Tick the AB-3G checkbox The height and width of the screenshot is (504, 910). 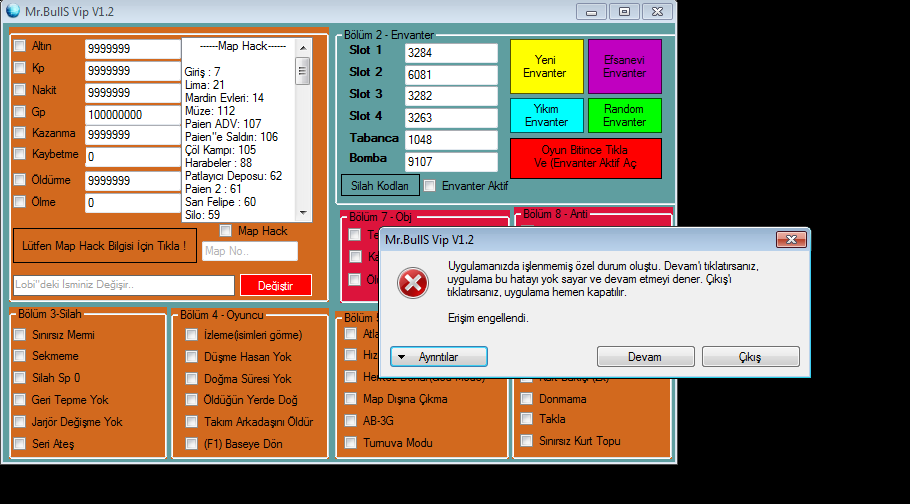click(x=351, y=421)
